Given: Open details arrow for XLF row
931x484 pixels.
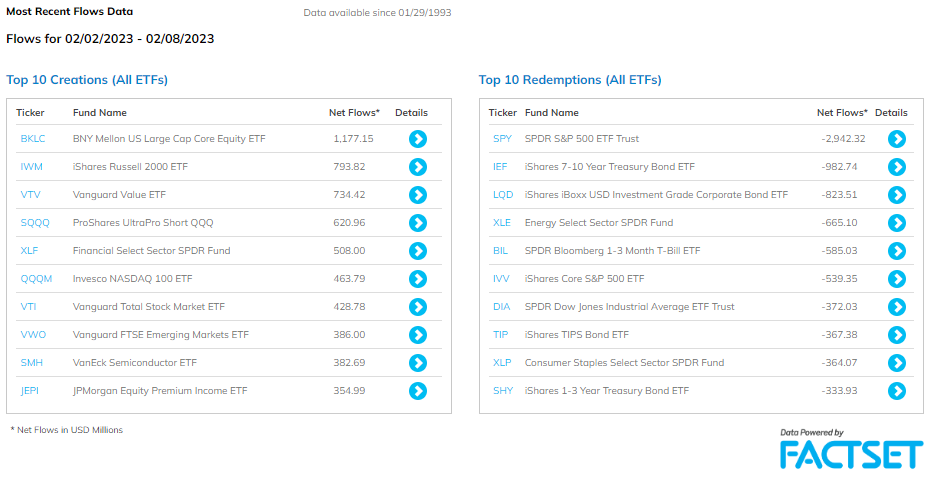Looking at the screenshot, I should (x=418, y=251).
